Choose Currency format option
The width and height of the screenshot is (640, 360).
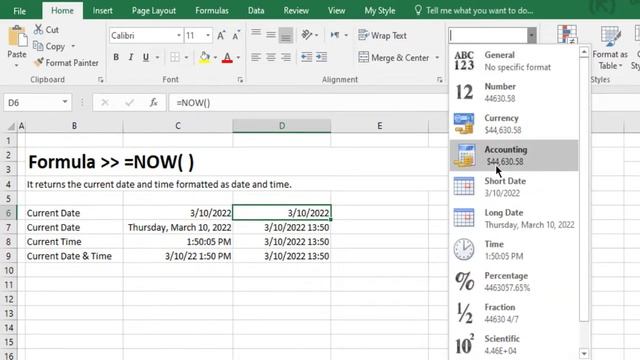(514, 124)
